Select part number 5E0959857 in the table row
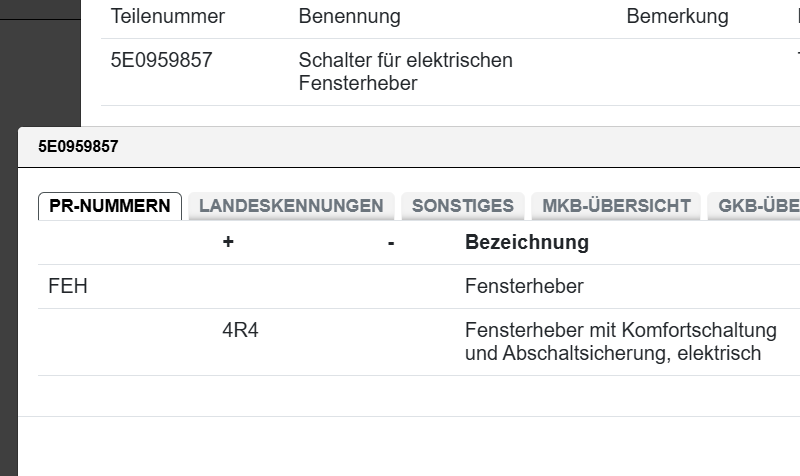The height and width of the screenshot is (476, 800). [161, 60]
